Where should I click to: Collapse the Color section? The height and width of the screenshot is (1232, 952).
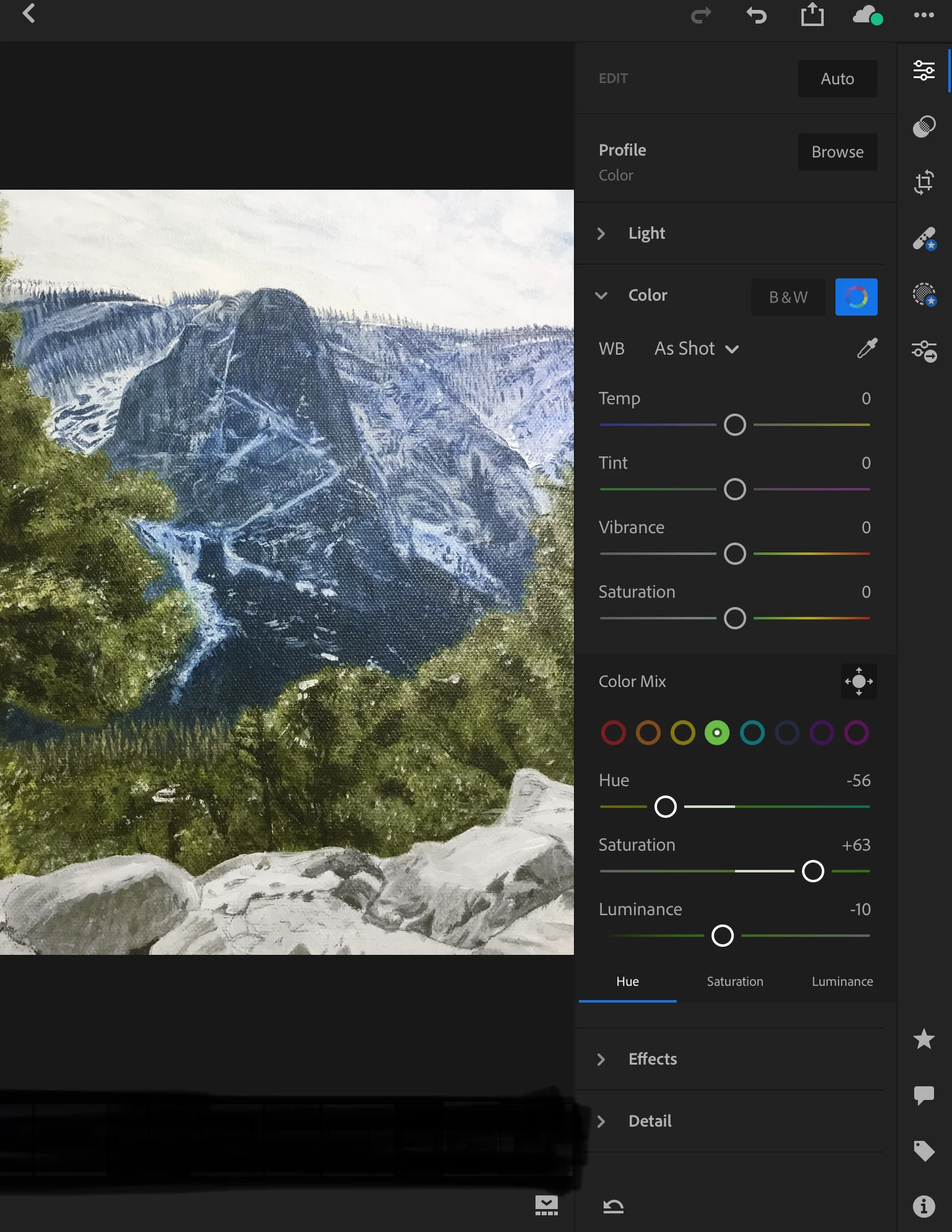[x=601, y=296]
